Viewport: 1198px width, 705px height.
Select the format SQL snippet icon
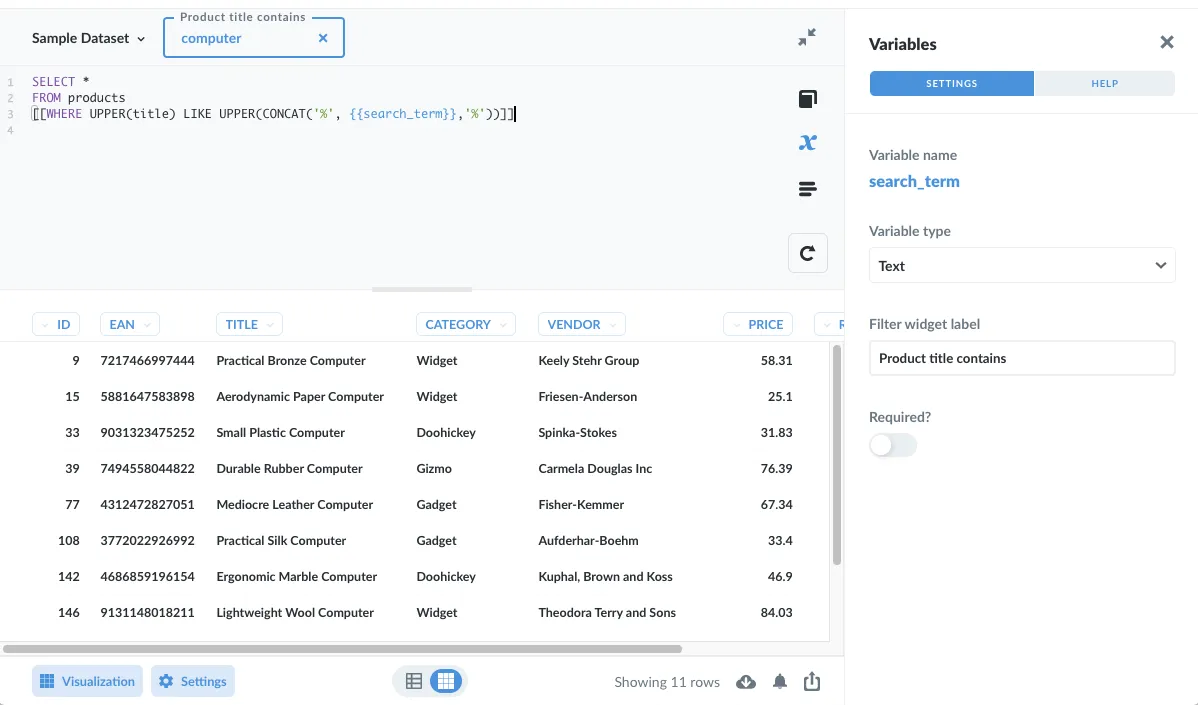coord(807,188)
